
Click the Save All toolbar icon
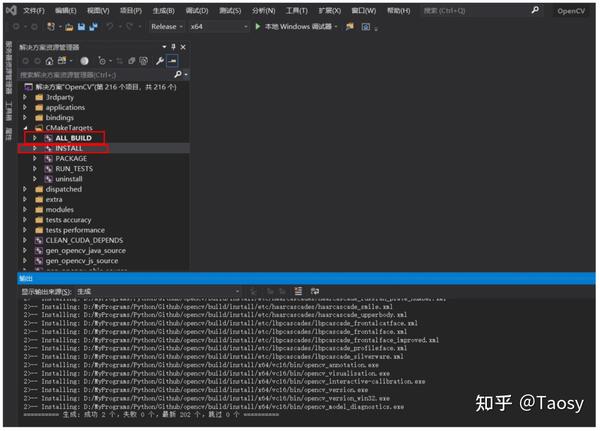(93, 26)
